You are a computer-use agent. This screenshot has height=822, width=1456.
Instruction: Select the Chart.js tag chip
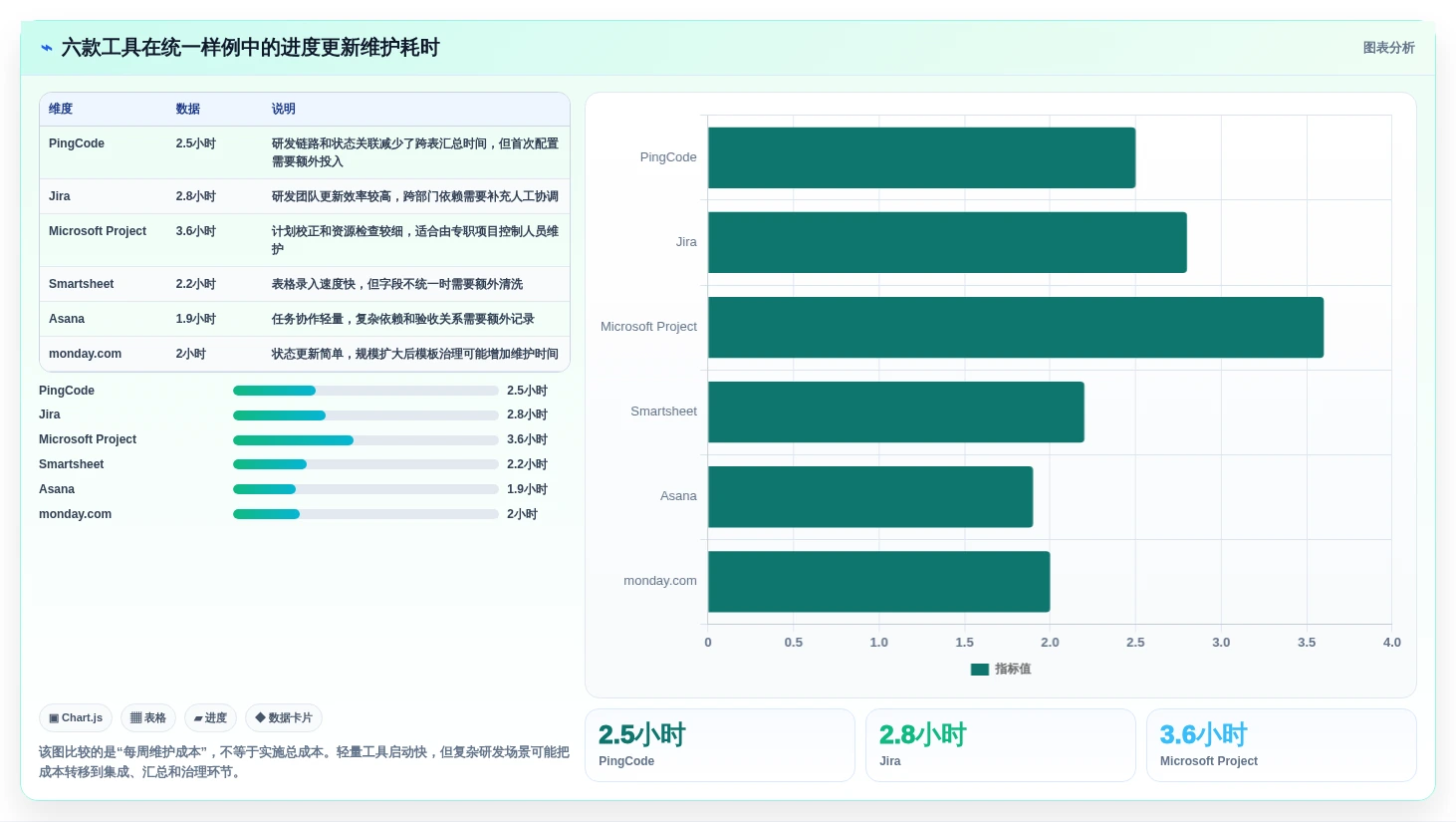point(76,717)
